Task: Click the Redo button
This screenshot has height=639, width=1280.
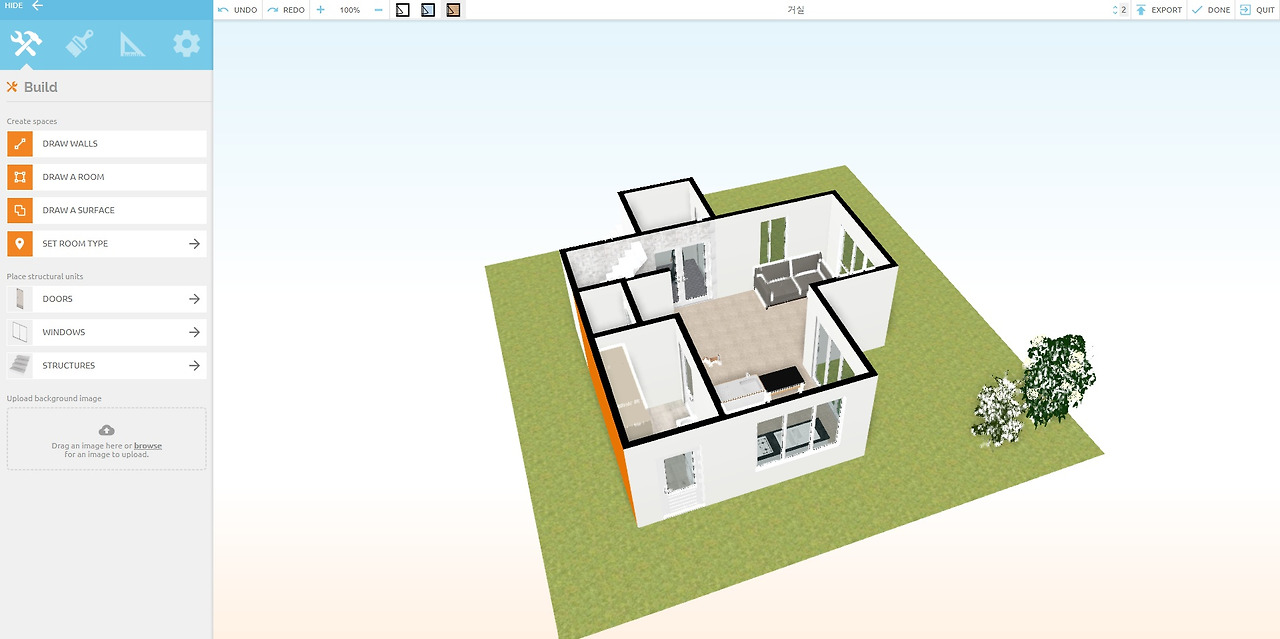Action: click(286, 10)
